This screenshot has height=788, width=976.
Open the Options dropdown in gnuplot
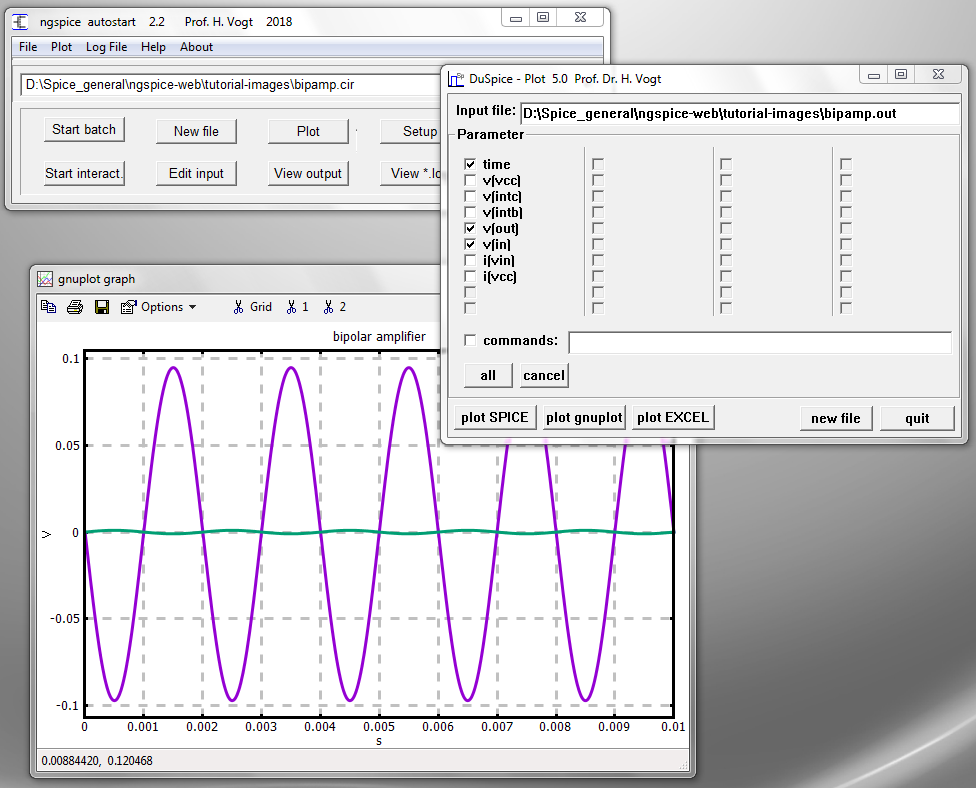[158, 307]
